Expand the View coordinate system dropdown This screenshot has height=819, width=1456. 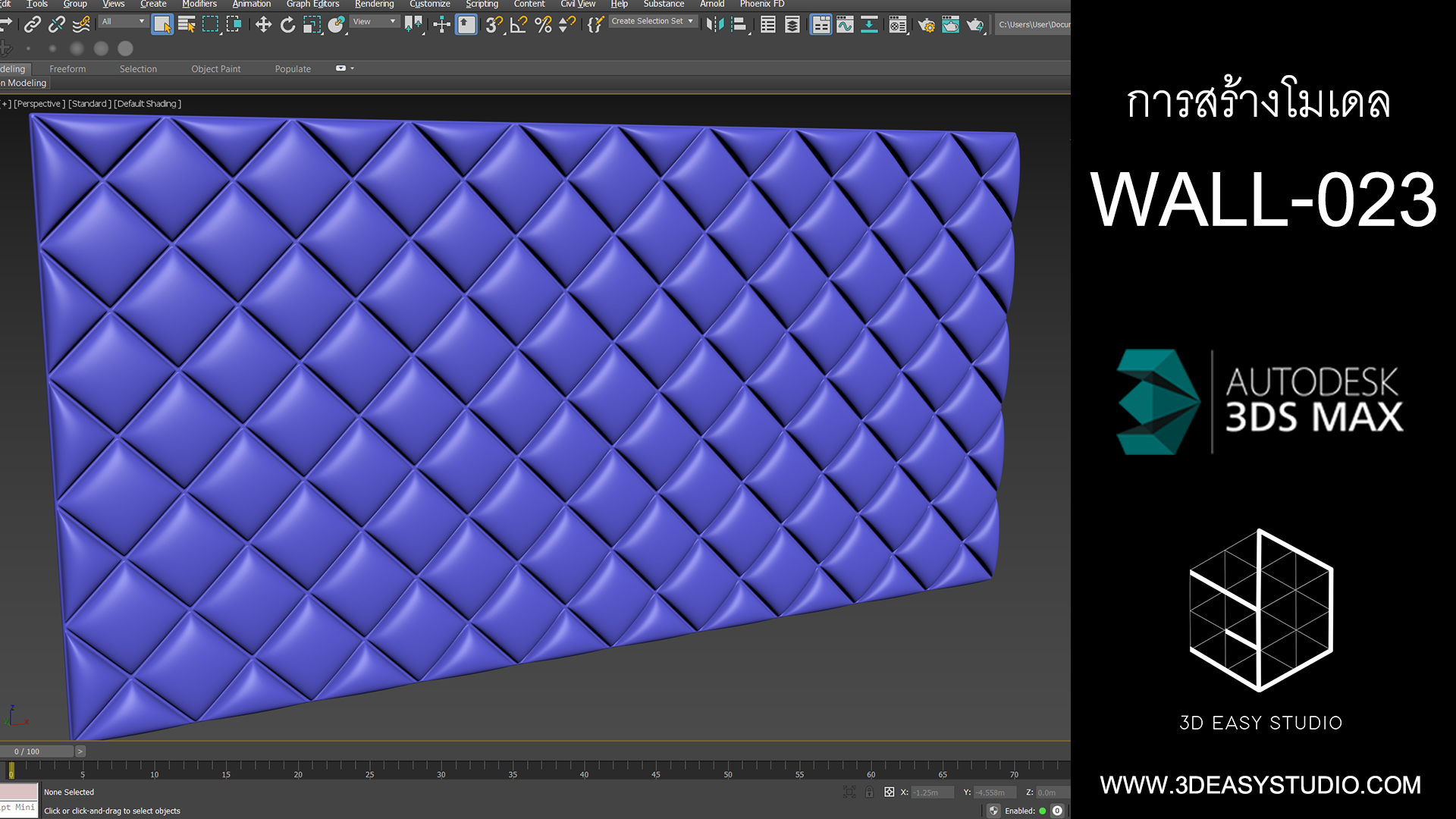[374, 21]
